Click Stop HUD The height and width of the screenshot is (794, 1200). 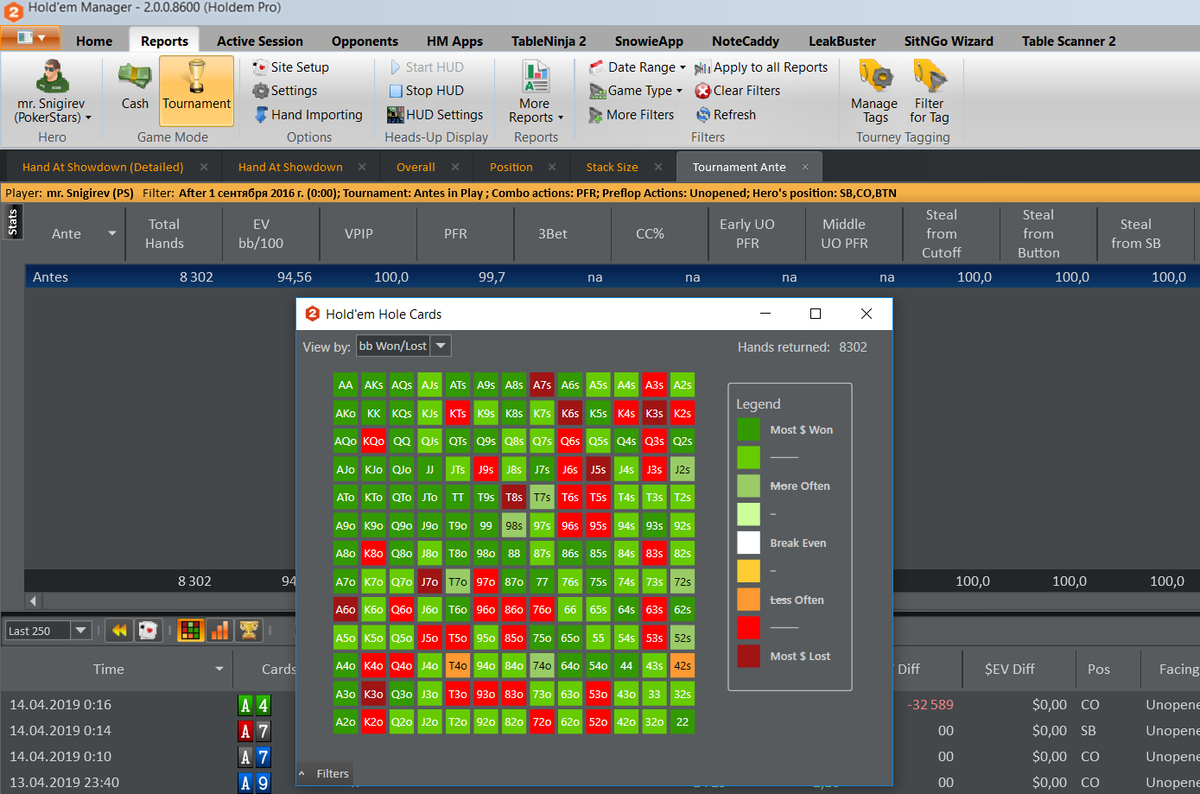click(x=426, y=90)
